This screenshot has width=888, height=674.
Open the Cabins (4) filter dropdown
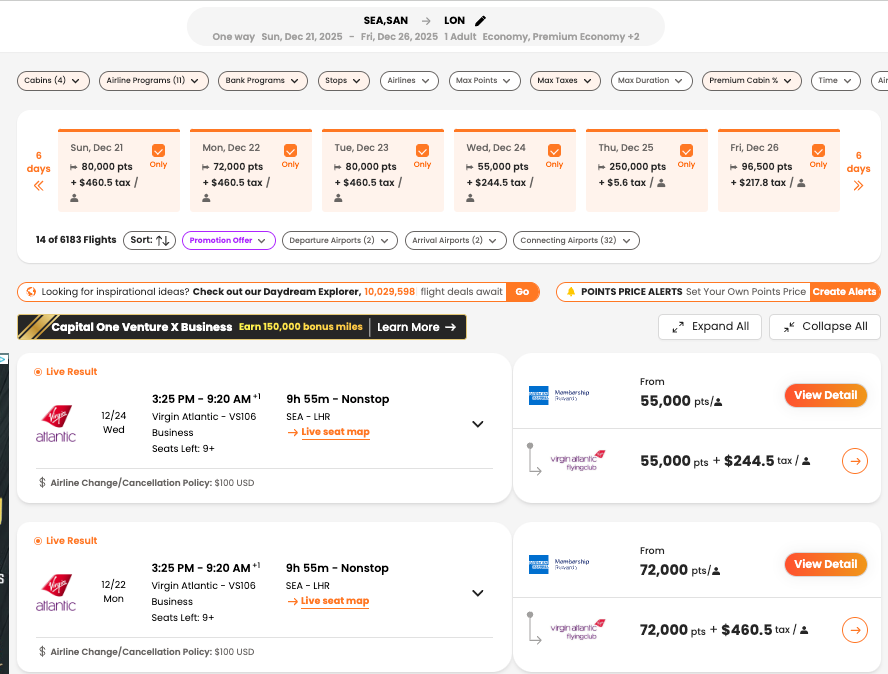click(x=53, y=80)
